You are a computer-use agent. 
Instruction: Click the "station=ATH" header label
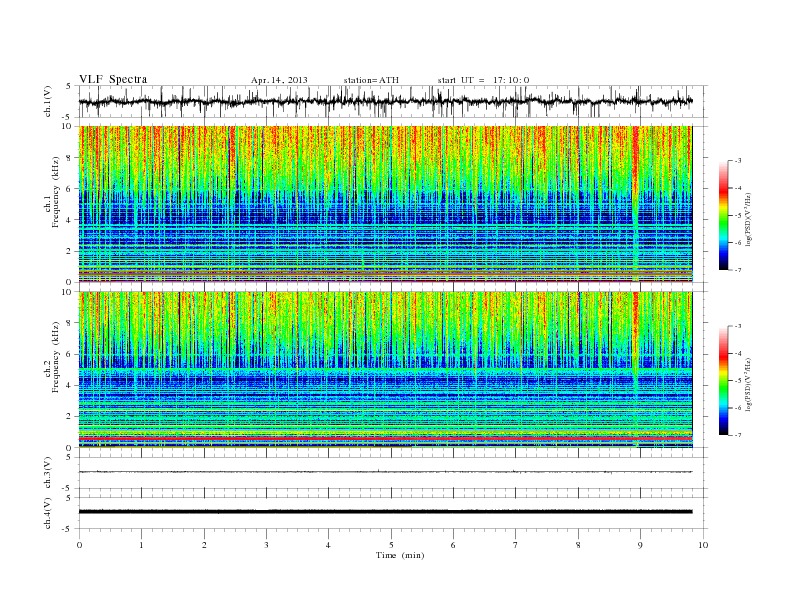371,80
